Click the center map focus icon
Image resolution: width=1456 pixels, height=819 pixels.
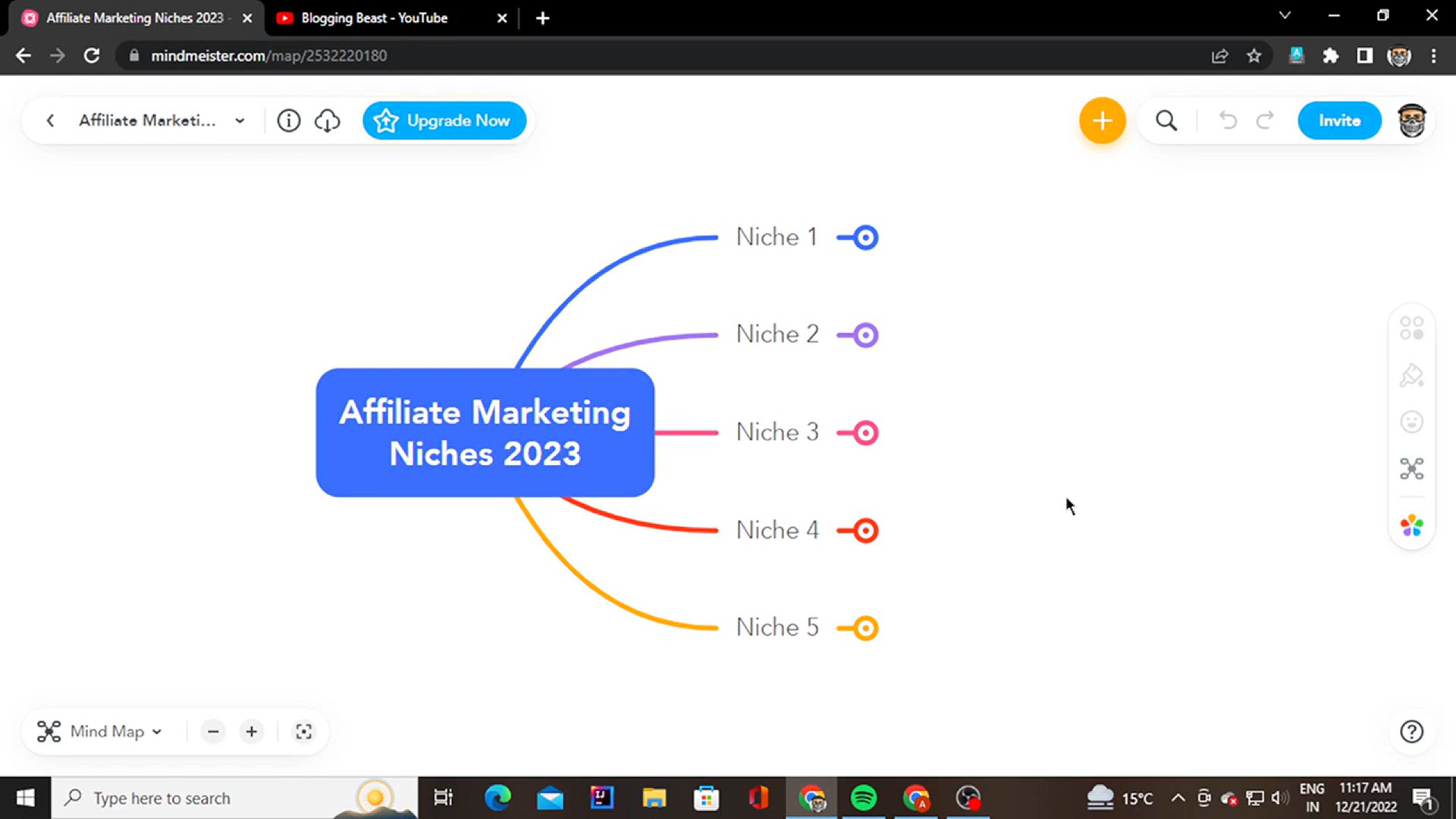coord(303,732)
